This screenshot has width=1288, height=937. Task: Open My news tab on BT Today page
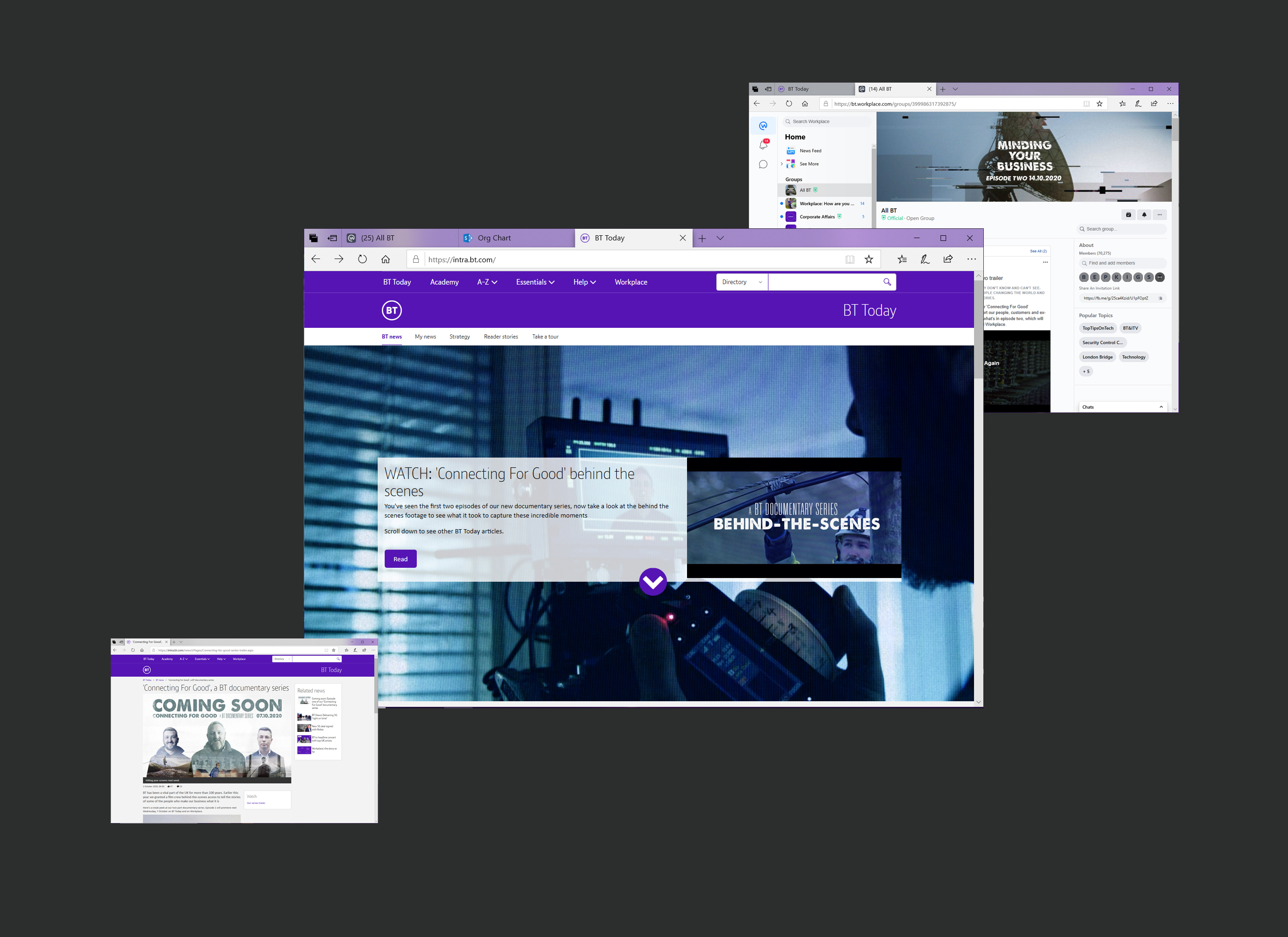[x=425, y=337]
